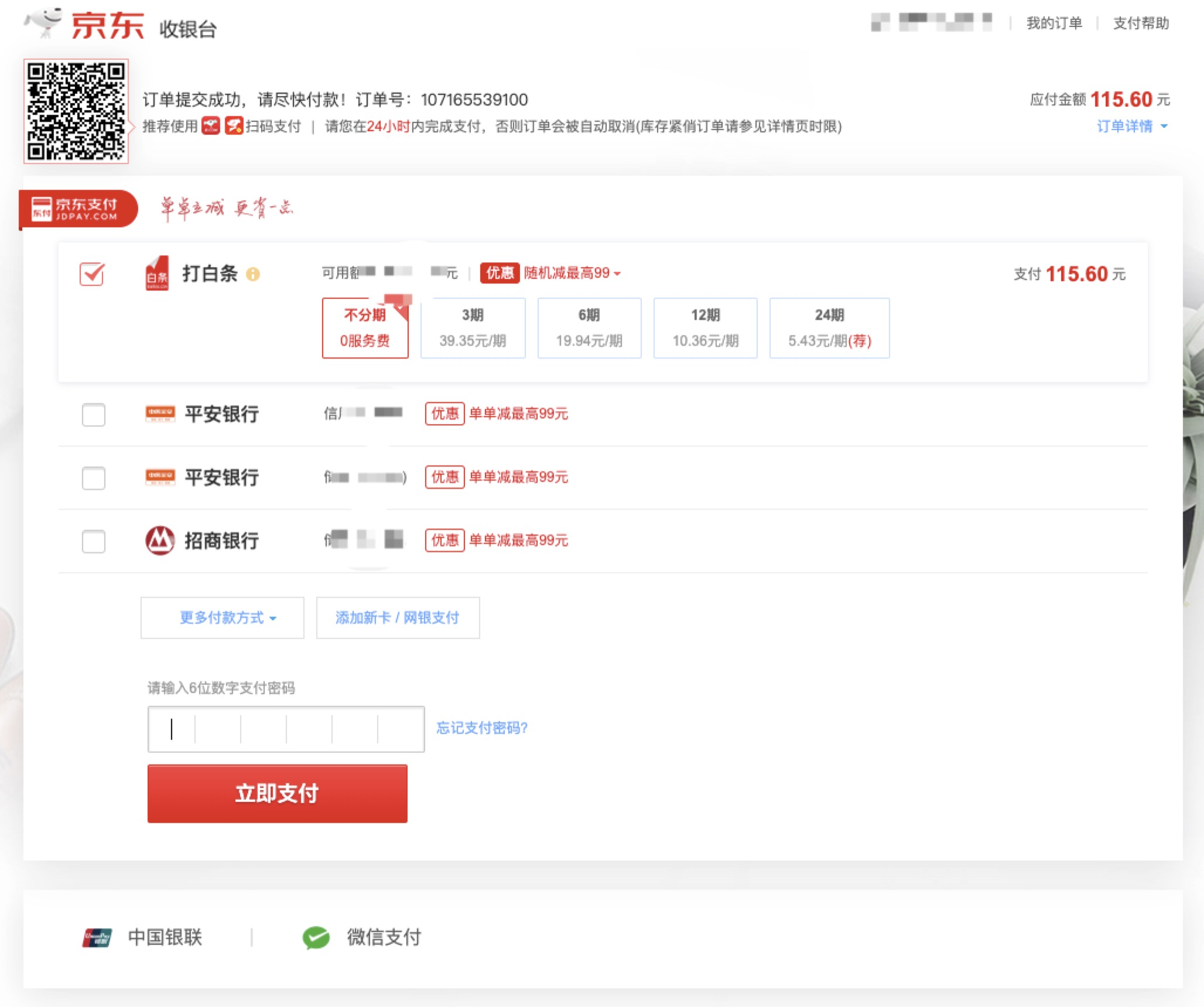This screenshot has width=1204, height=1007.
Task: Focus the 6-digit payment password field
Action: point(286,729)
